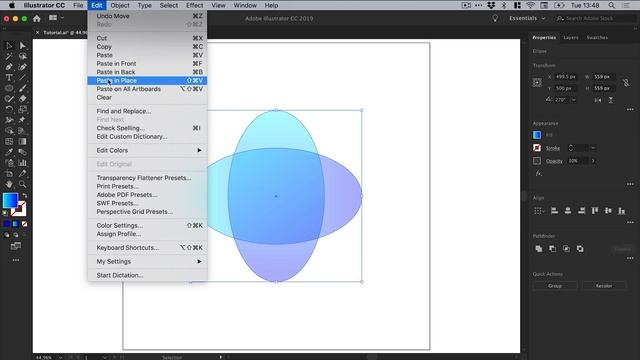Click Pathfinder Minus Front icon
Viewport: 640px width, 360px height.
[x=553, y=249]
